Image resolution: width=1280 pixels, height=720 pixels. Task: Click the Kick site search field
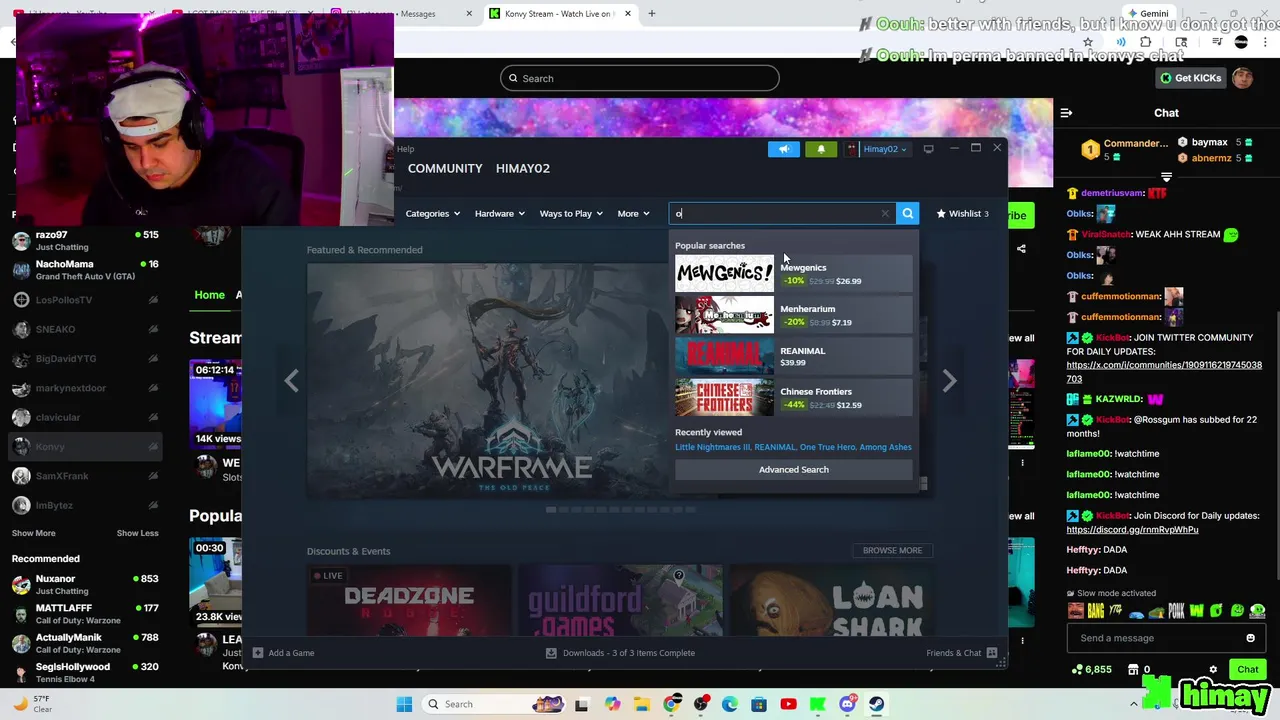(x=640, y=78)
